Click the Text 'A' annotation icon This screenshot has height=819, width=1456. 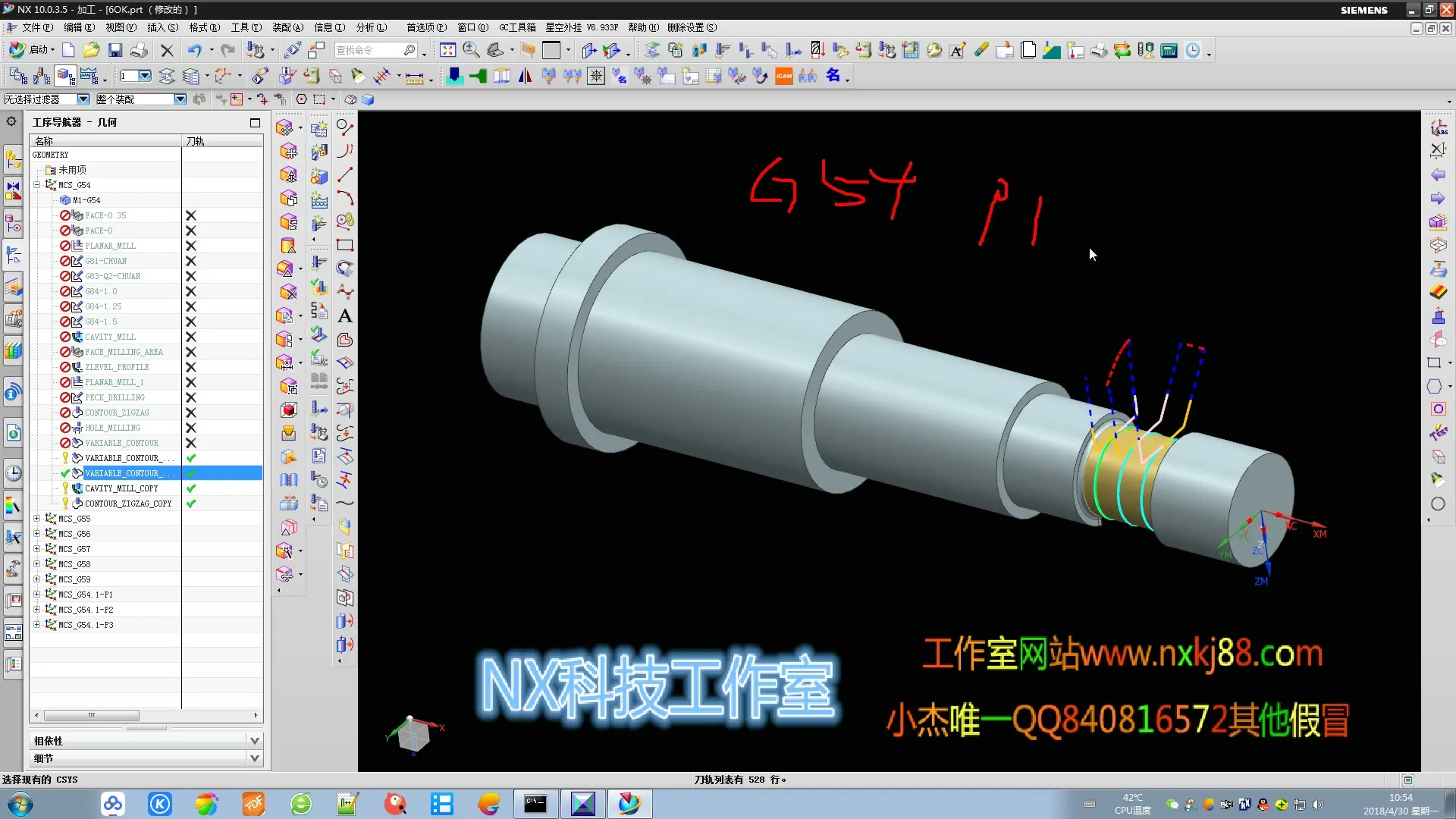click(345, 315)
